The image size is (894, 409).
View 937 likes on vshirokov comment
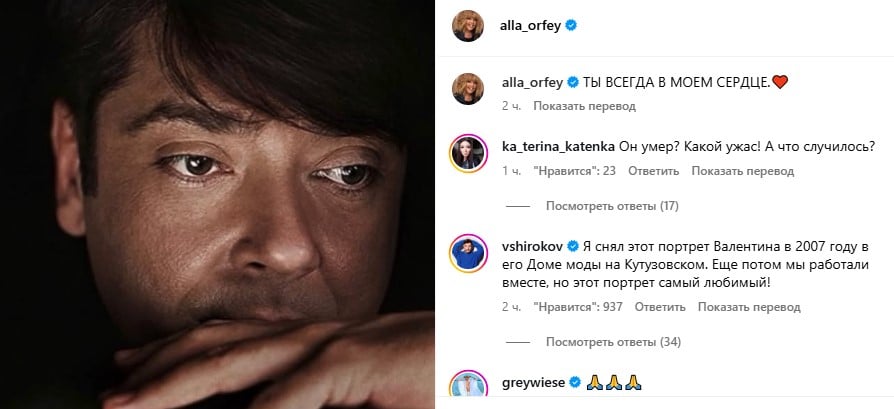point(578,307)
